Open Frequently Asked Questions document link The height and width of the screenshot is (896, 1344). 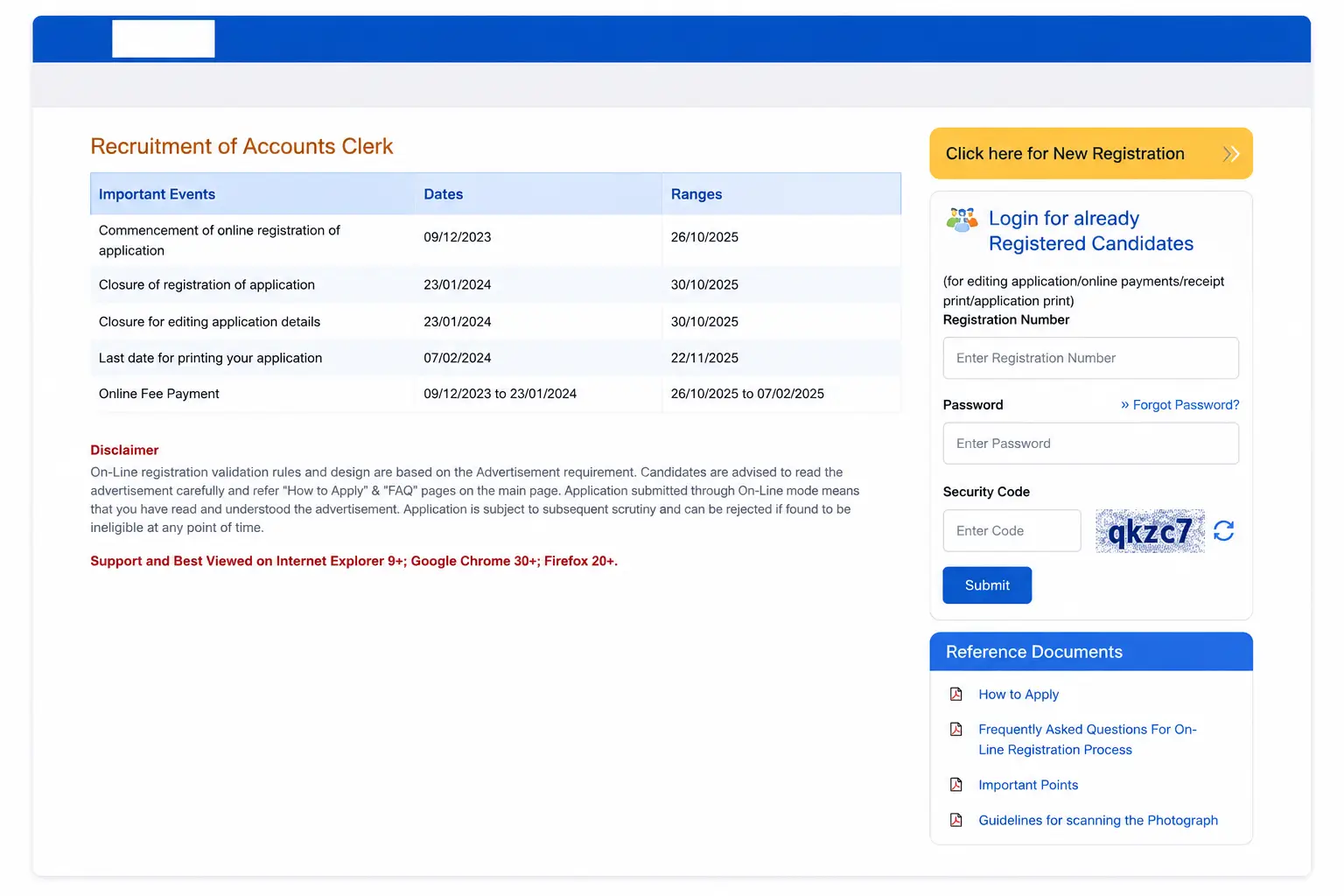(1088, 739)
